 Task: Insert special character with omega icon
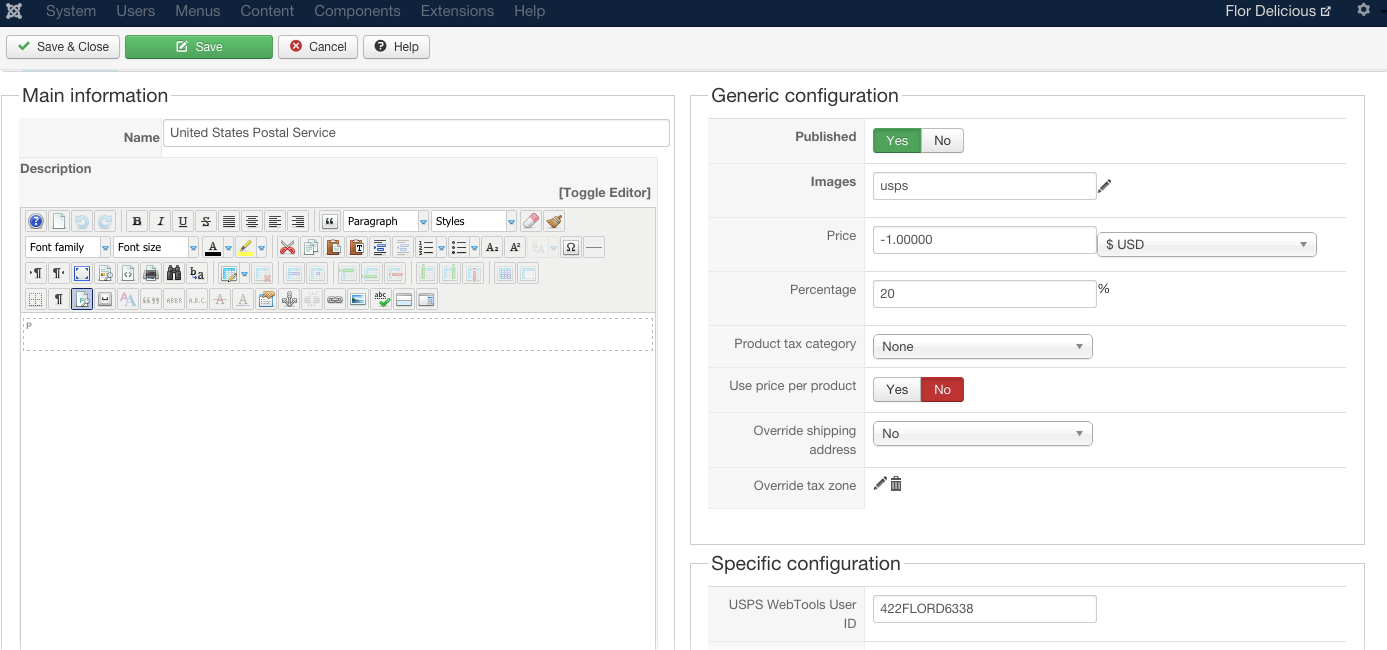tap(571, 247)
